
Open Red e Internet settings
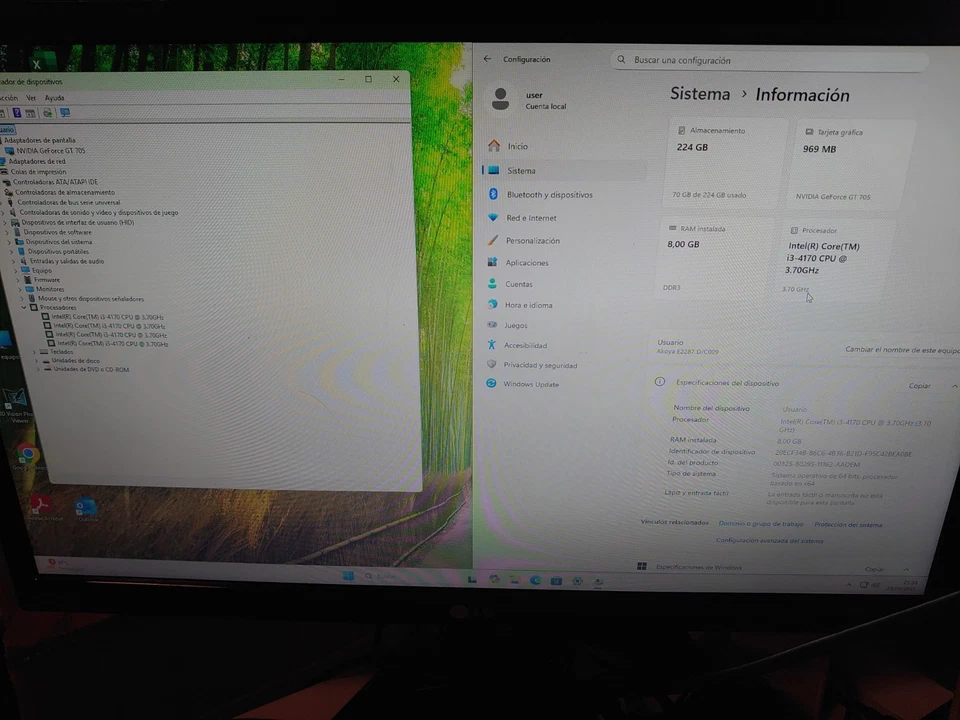[x=531, y=217]
